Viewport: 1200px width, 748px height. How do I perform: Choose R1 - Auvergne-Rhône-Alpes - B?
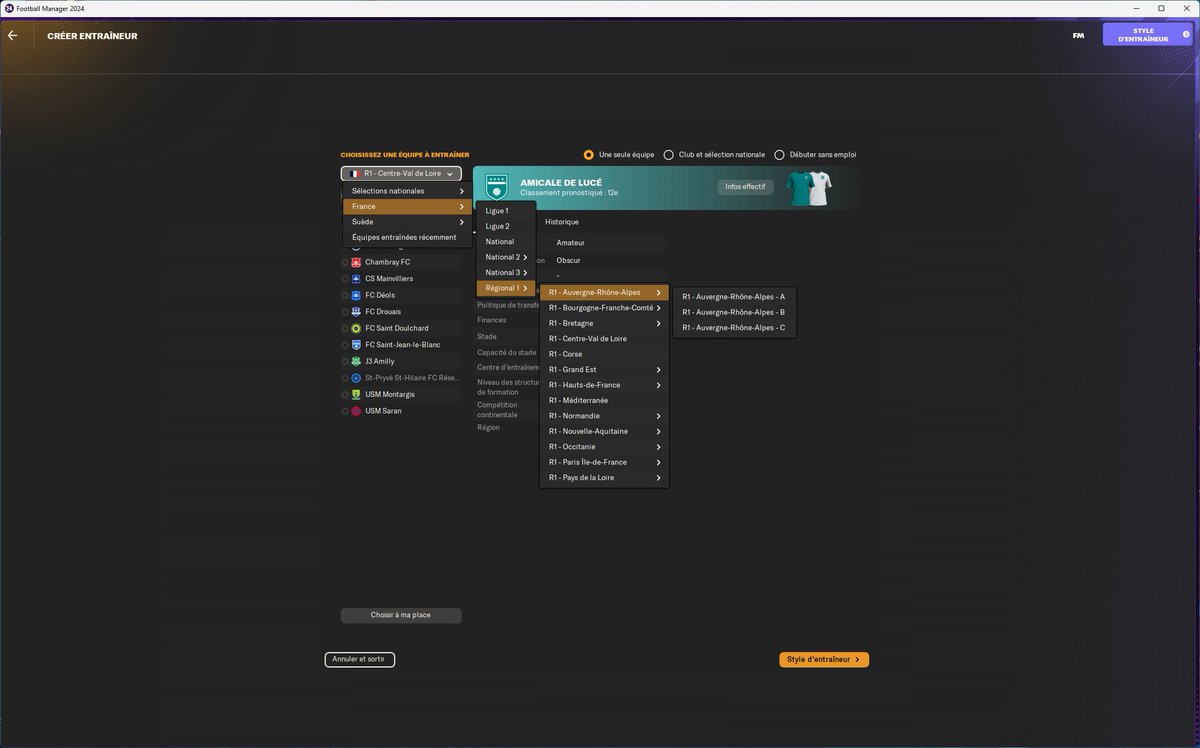click(x=735, y=312)
